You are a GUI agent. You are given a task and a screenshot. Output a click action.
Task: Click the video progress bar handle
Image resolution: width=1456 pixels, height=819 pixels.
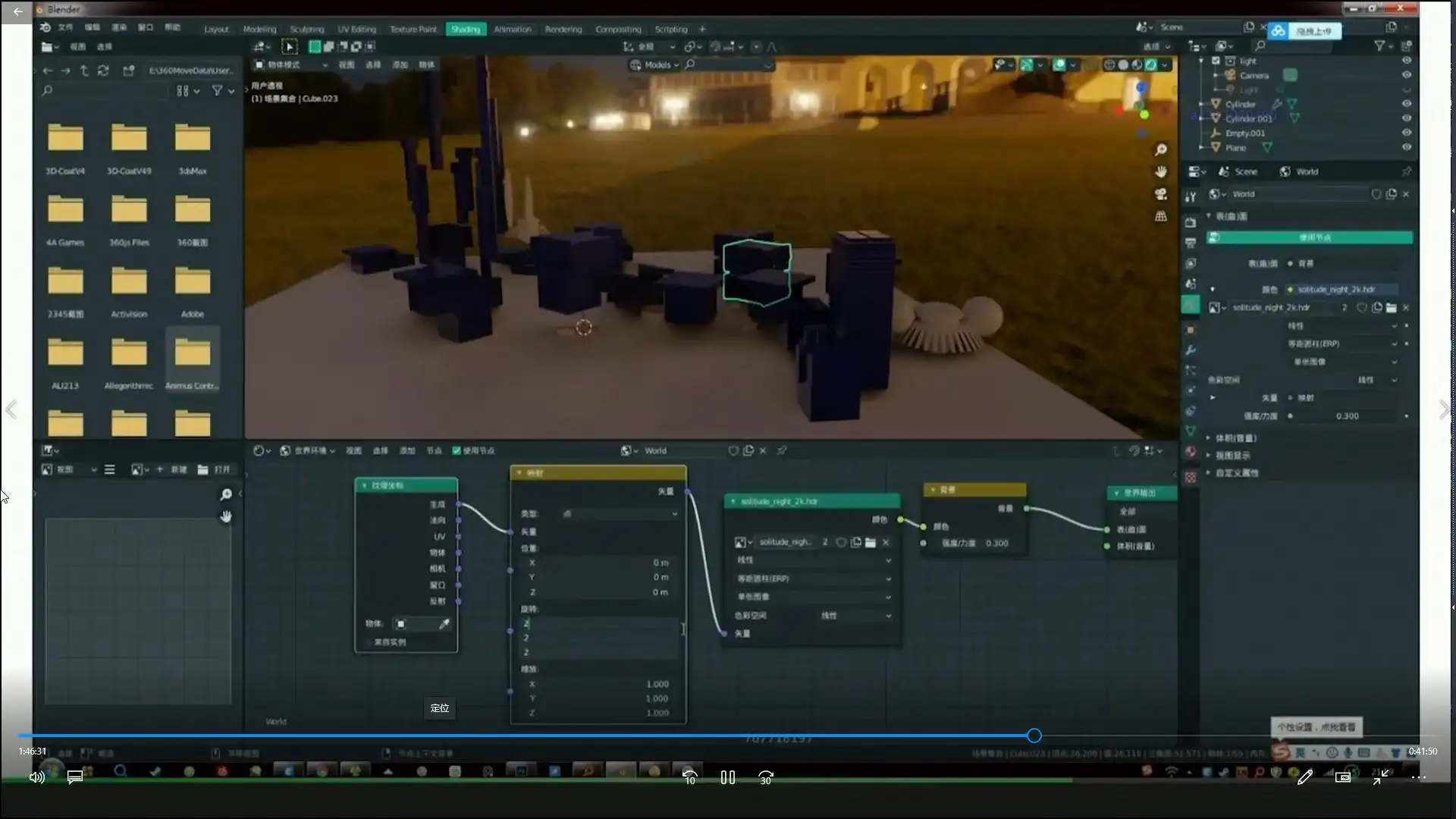(1034, 736)
